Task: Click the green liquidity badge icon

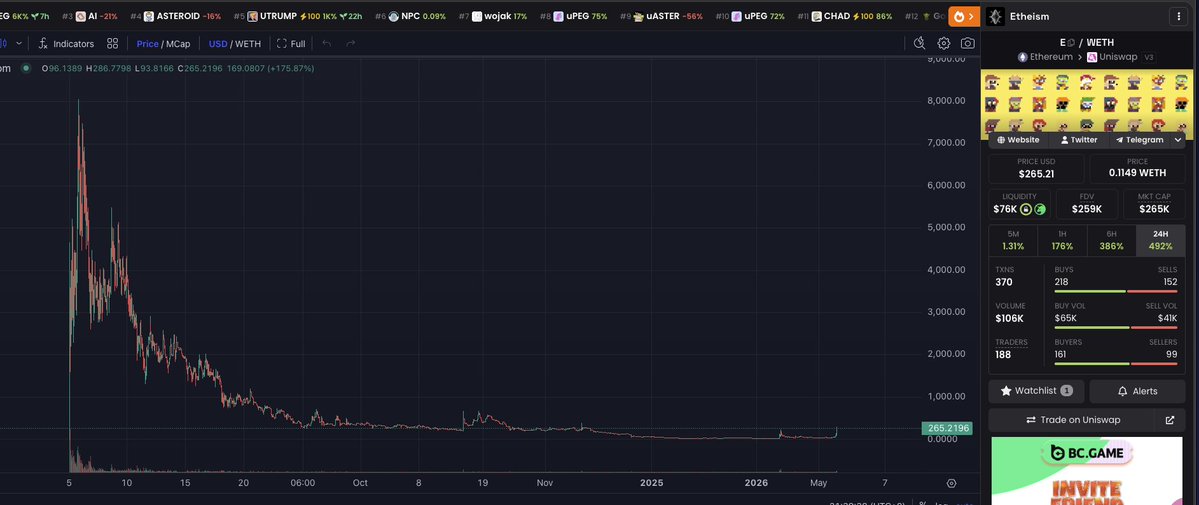Action: click(x=1040, y=210)
